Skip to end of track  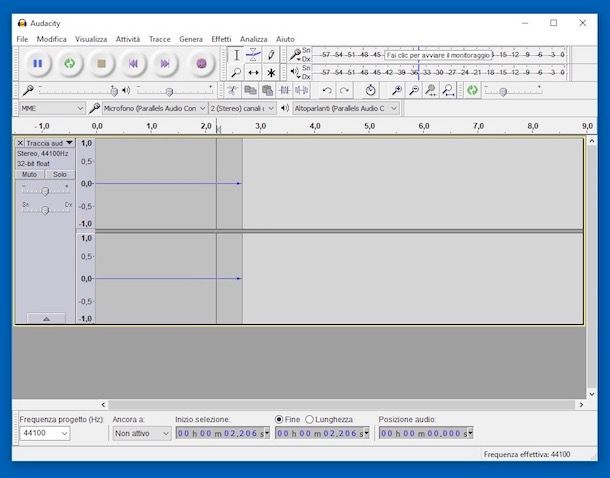[x=165, y=63]
